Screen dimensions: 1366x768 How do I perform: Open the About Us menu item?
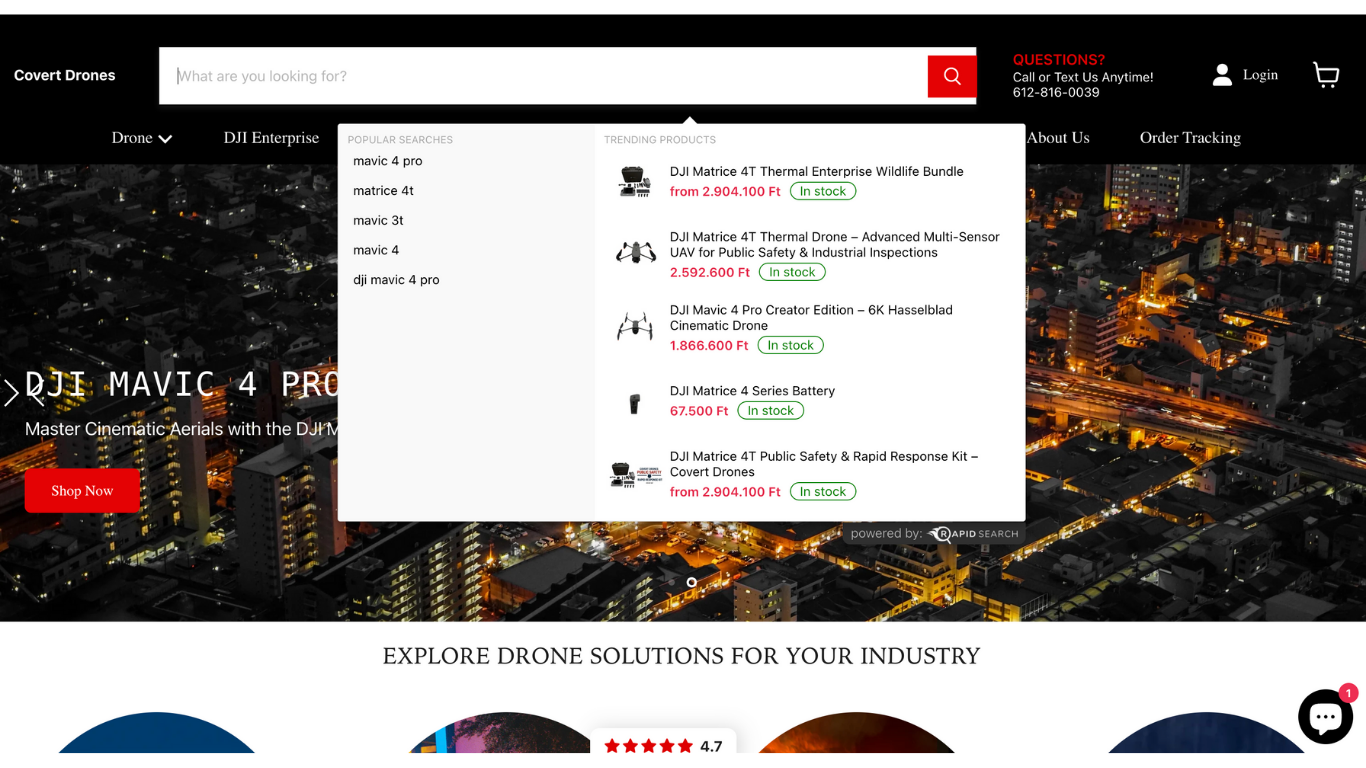tap(1058, 138)
